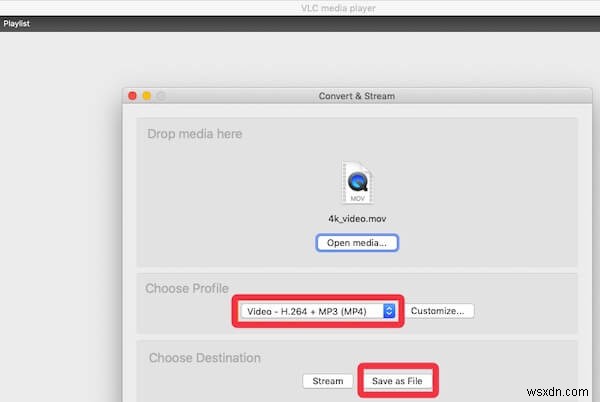Click the Choose Destination heading
The height and width of the screenshot is (402, 600).
pyautogui.click(x=205, y=358)
